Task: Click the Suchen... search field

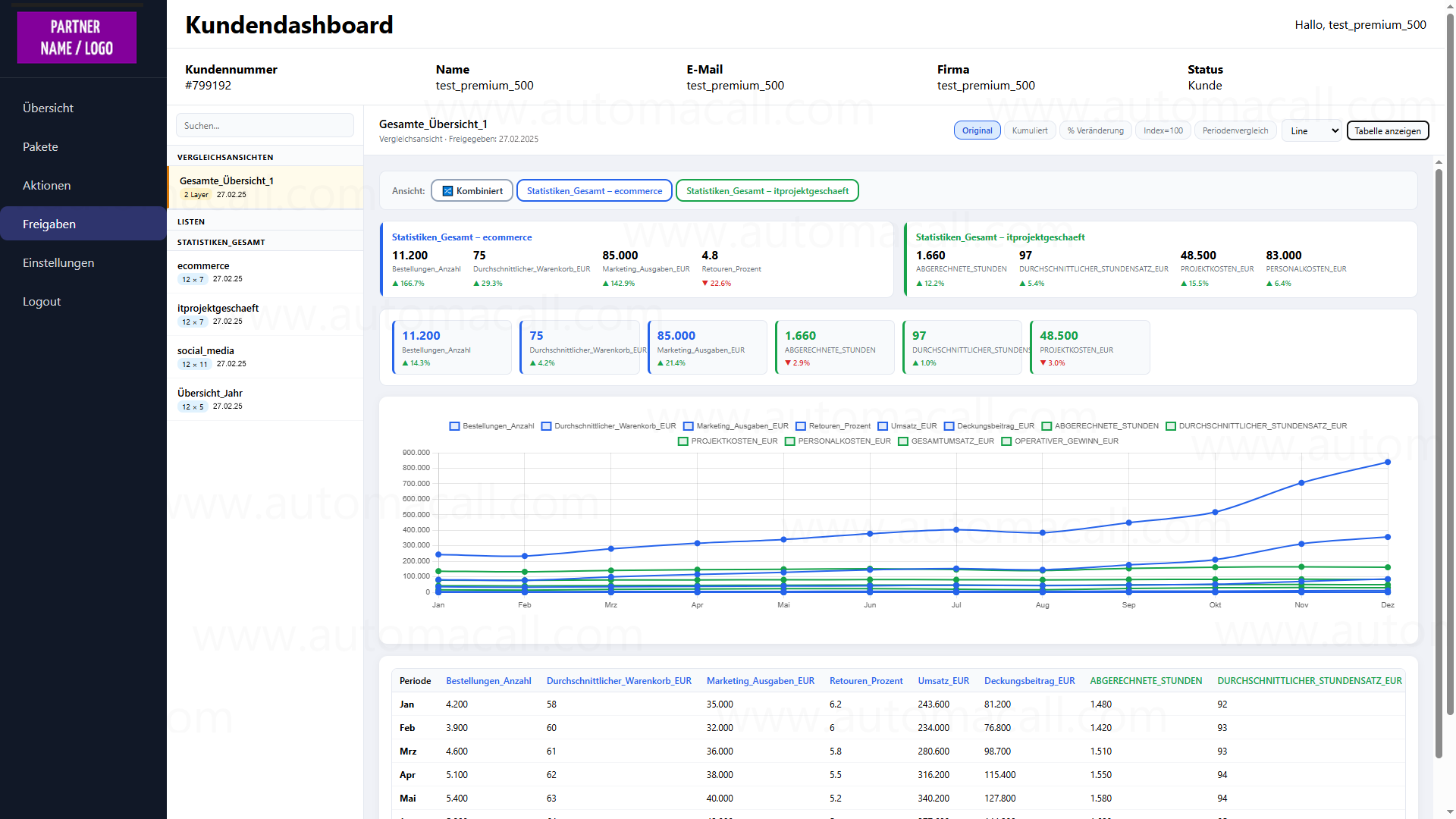Action: click(x=265, y=125)
